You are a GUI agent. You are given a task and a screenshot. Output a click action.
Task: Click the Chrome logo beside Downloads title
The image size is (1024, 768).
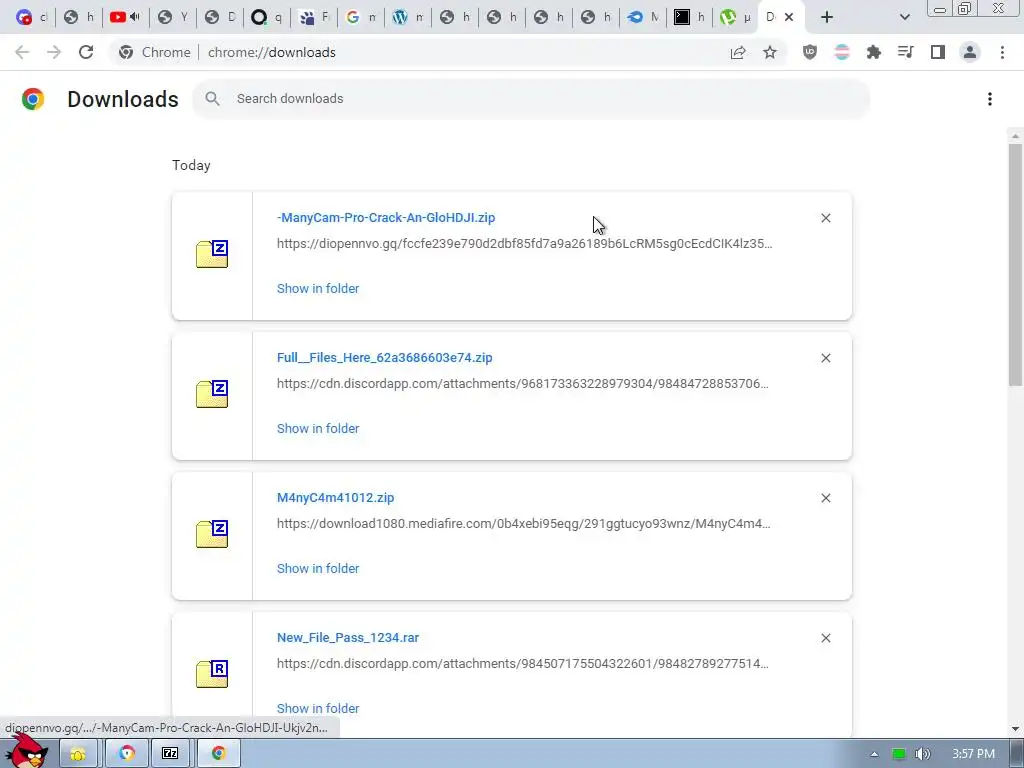pos(33,99)
